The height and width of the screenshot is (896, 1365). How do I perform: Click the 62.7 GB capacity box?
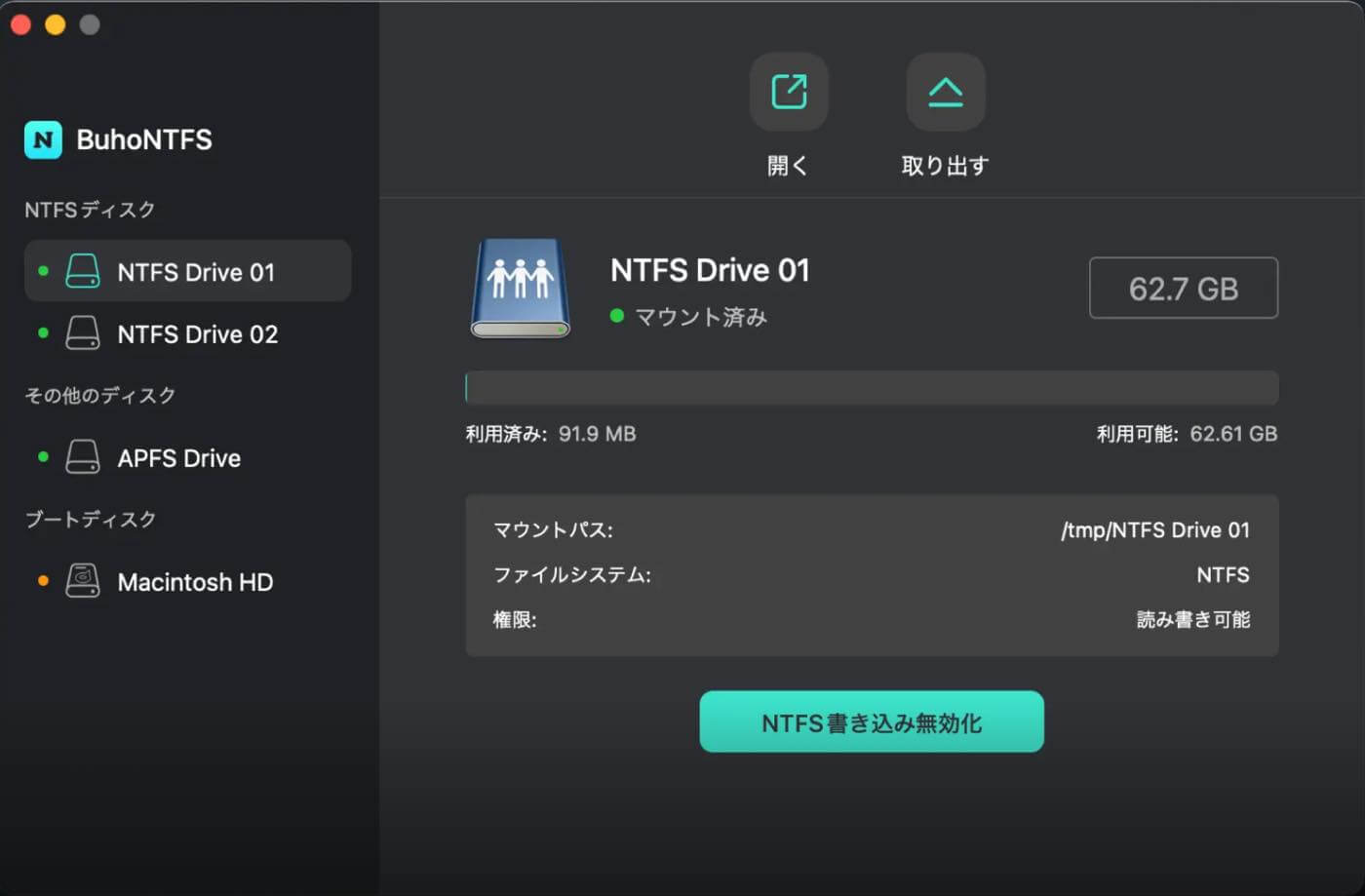click(1183, 289)
